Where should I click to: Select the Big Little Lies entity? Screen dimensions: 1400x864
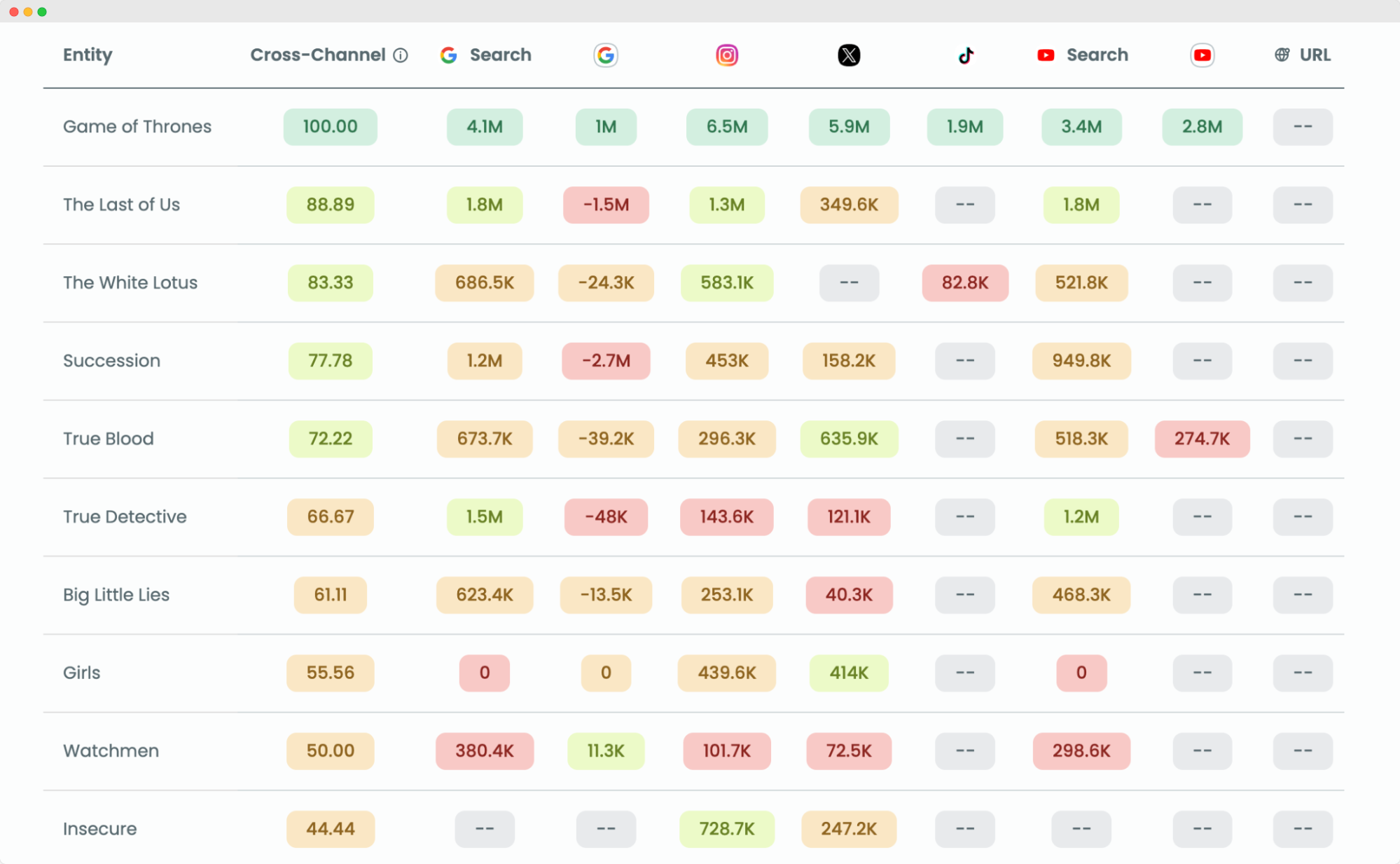click(x=116, y=595)
